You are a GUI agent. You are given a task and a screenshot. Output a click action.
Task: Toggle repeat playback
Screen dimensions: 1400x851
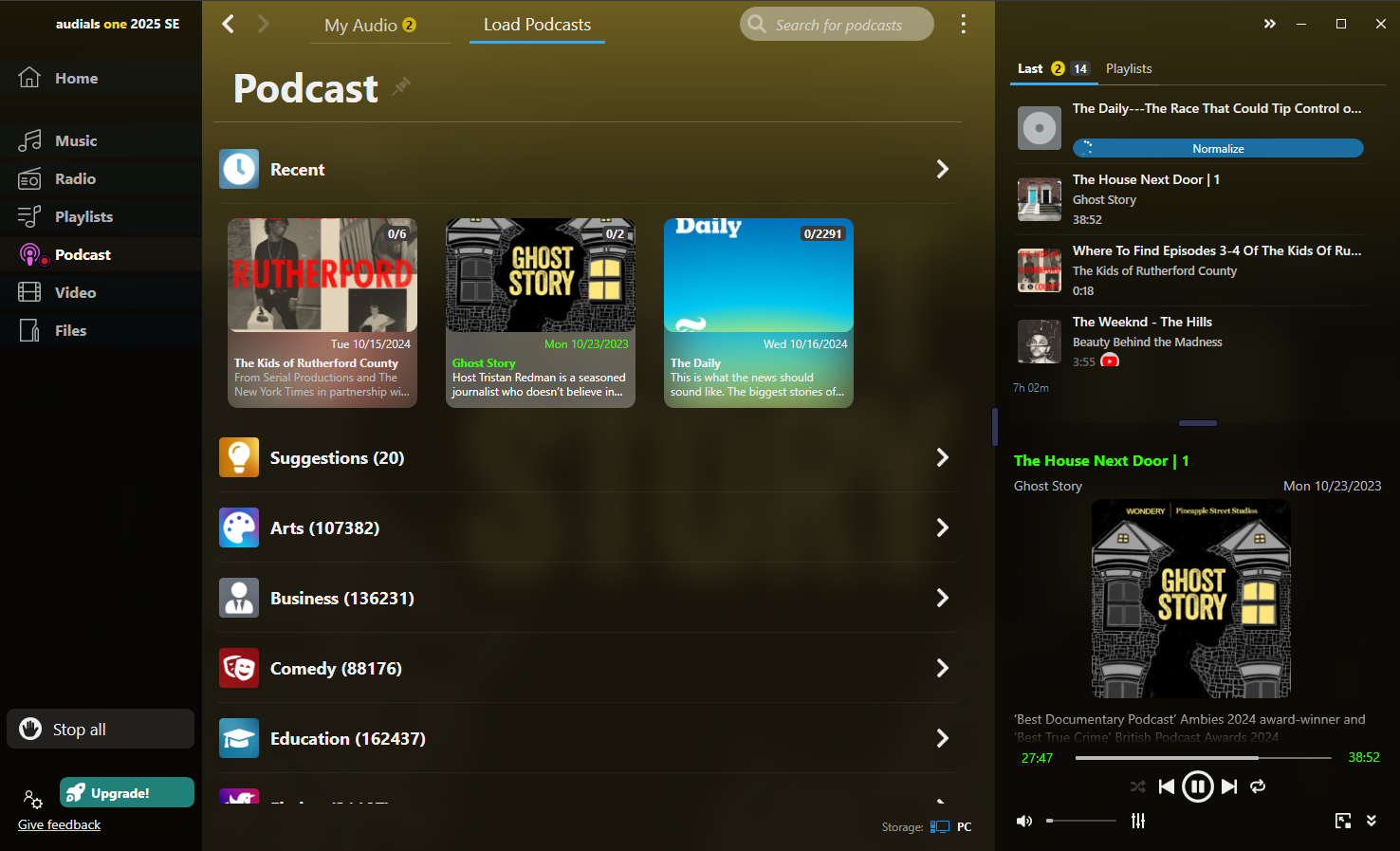tap(1258, 786)
